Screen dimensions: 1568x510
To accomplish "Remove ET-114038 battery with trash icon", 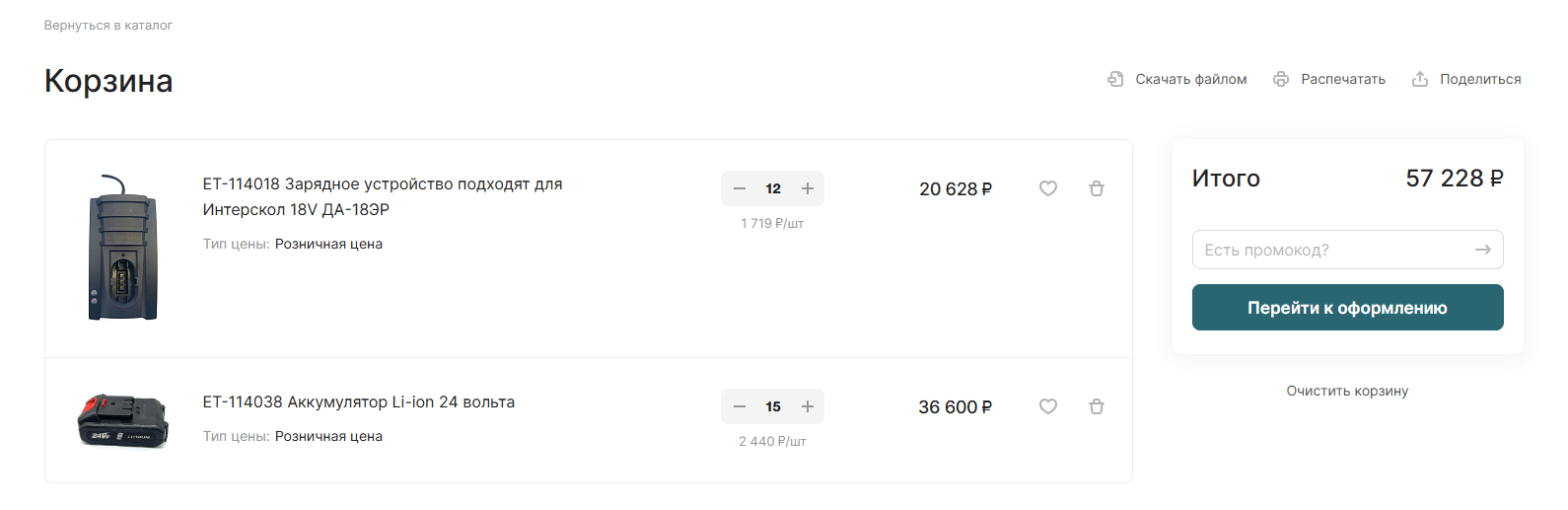I will pos(1097,406).
